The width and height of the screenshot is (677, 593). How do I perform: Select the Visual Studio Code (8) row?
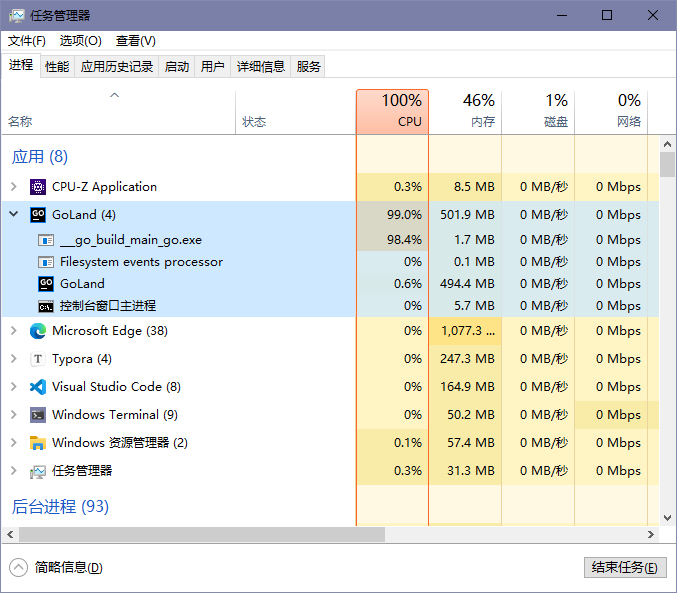330,387
